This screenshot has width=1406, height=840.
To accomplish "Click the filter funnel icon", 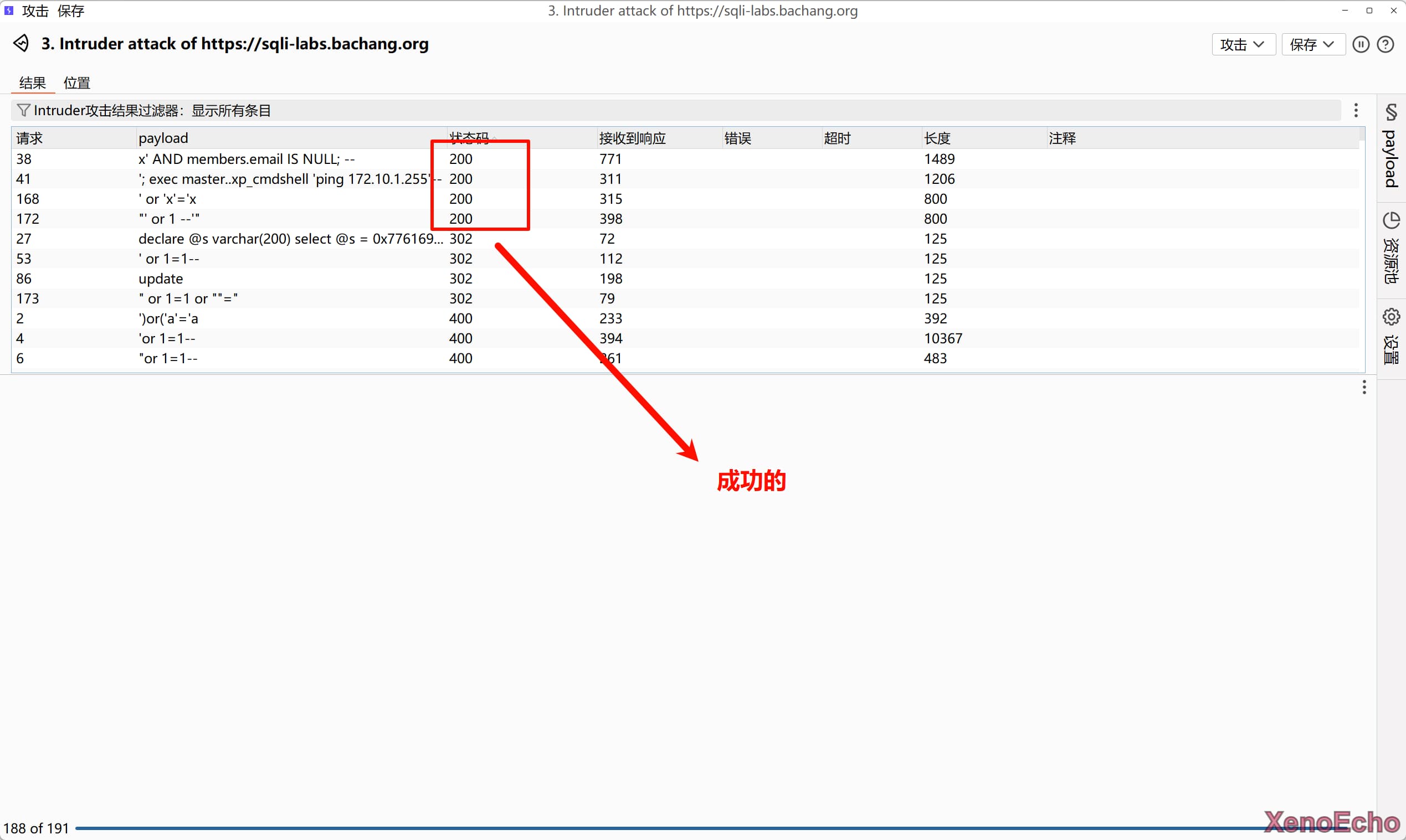I will pyautogui.click(x=23, y=110).
